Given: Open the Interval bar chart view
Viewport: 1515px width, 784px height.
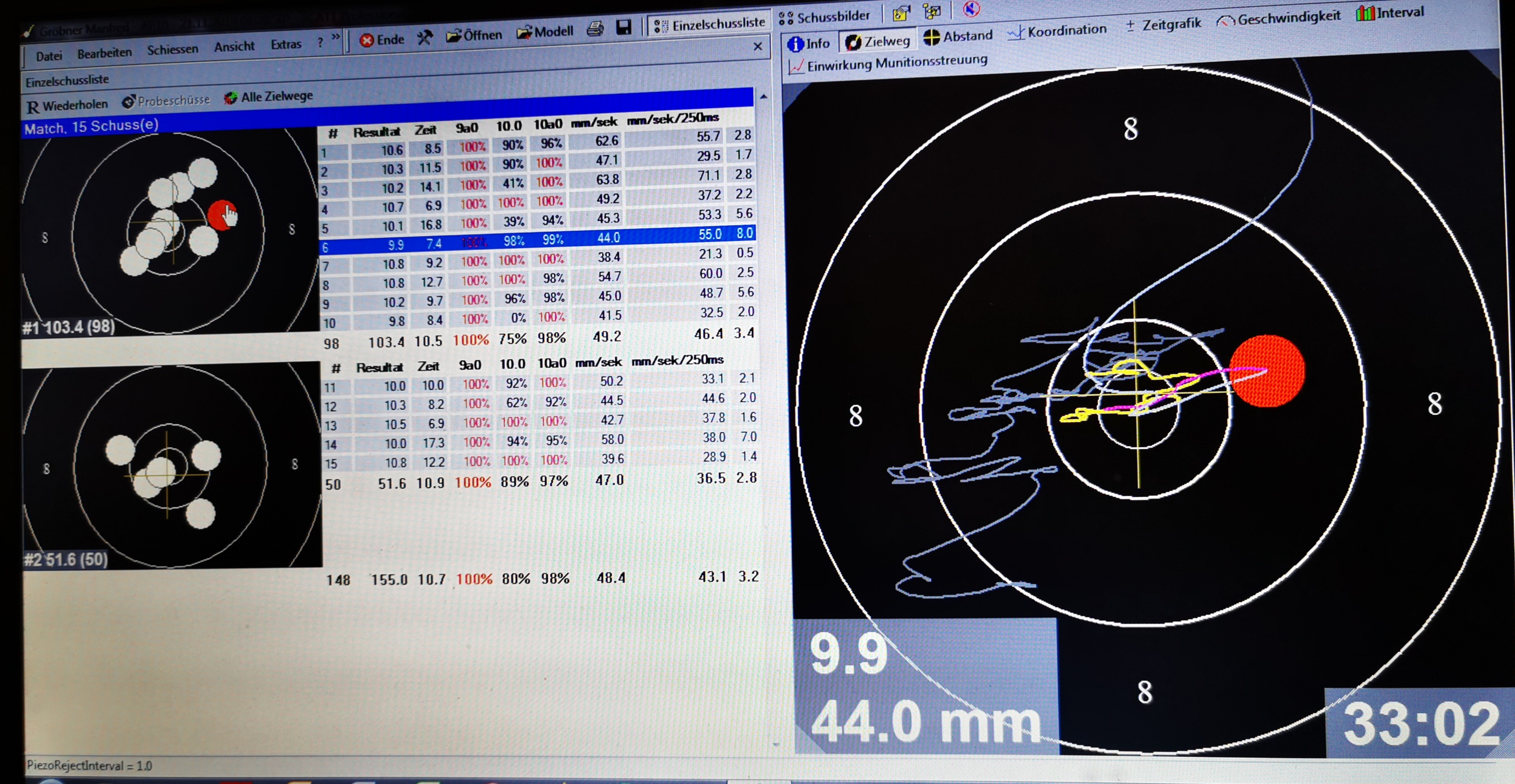Looking at the screenshot, I should click(1389, 12).
